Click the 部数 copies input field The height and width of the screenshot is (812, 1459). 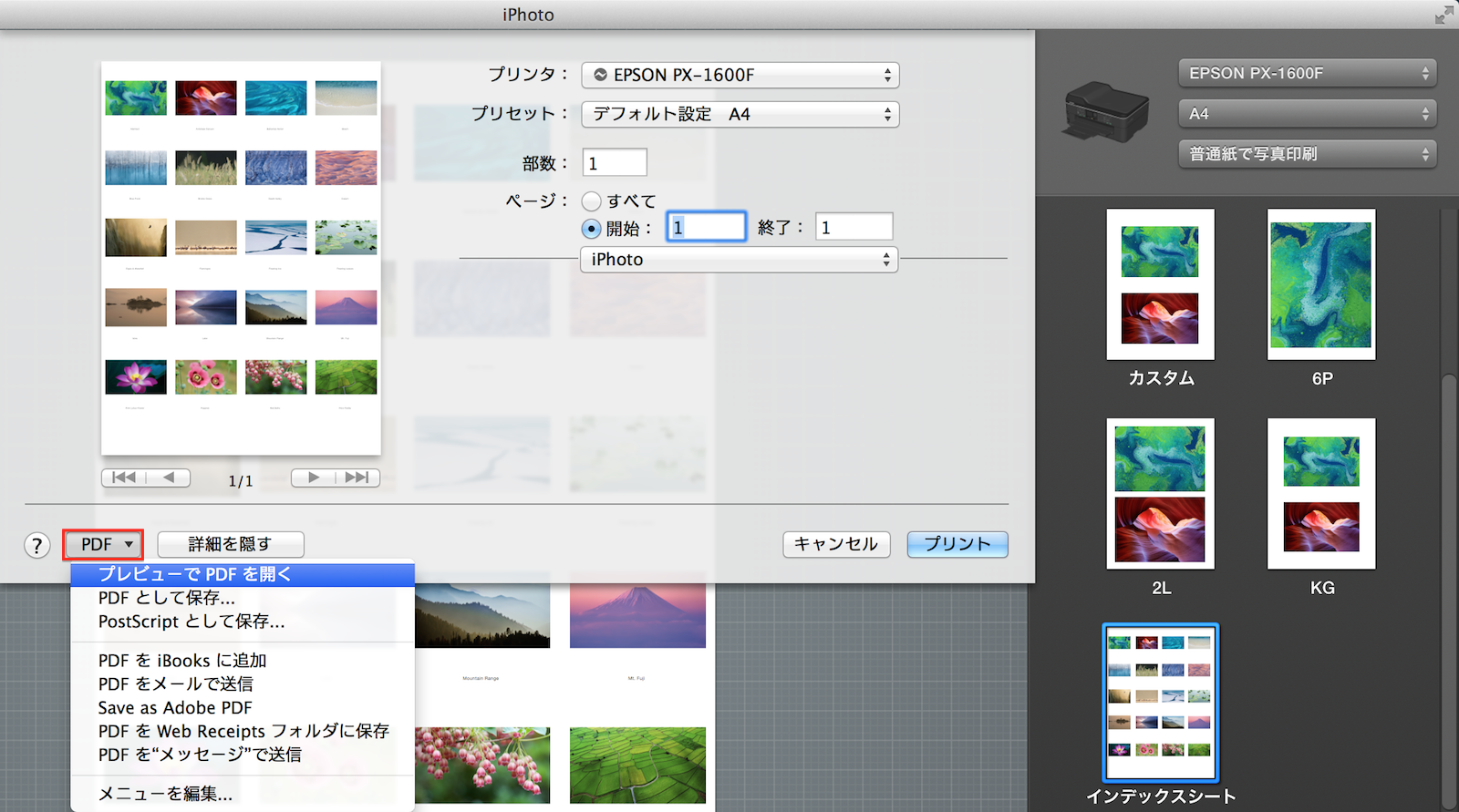615,163
